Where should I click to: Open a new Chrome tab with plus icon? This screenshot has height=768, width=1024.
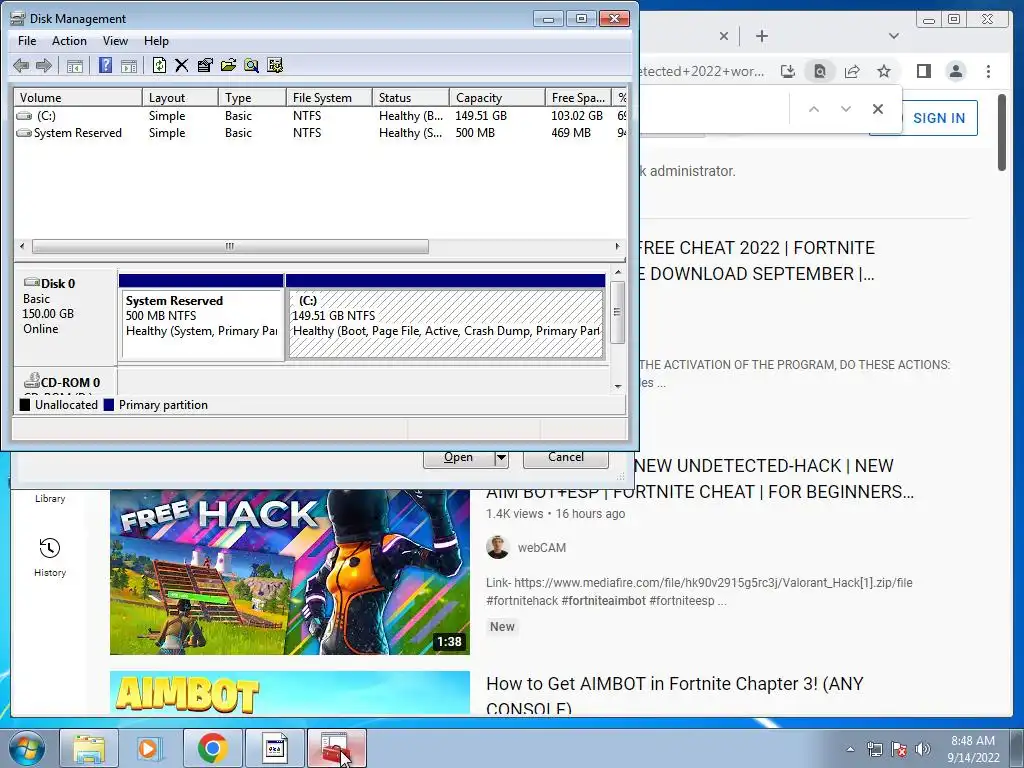click(x=761, y=36)
